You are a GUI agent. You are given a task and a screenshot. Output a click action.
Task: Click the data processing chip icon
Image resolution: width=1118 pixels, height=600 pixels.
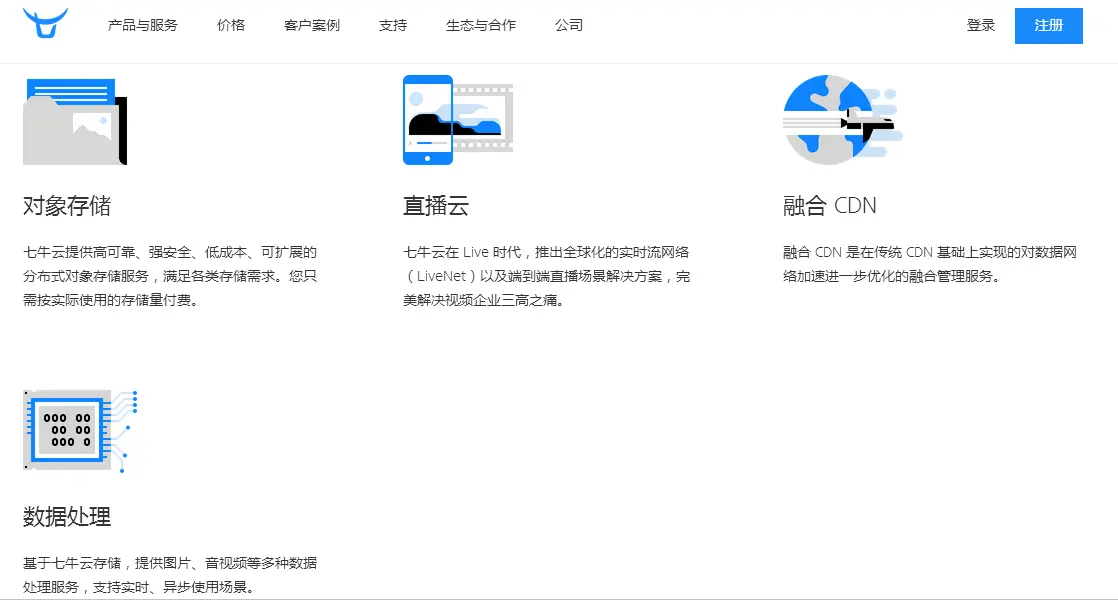(x=80, y=430)
